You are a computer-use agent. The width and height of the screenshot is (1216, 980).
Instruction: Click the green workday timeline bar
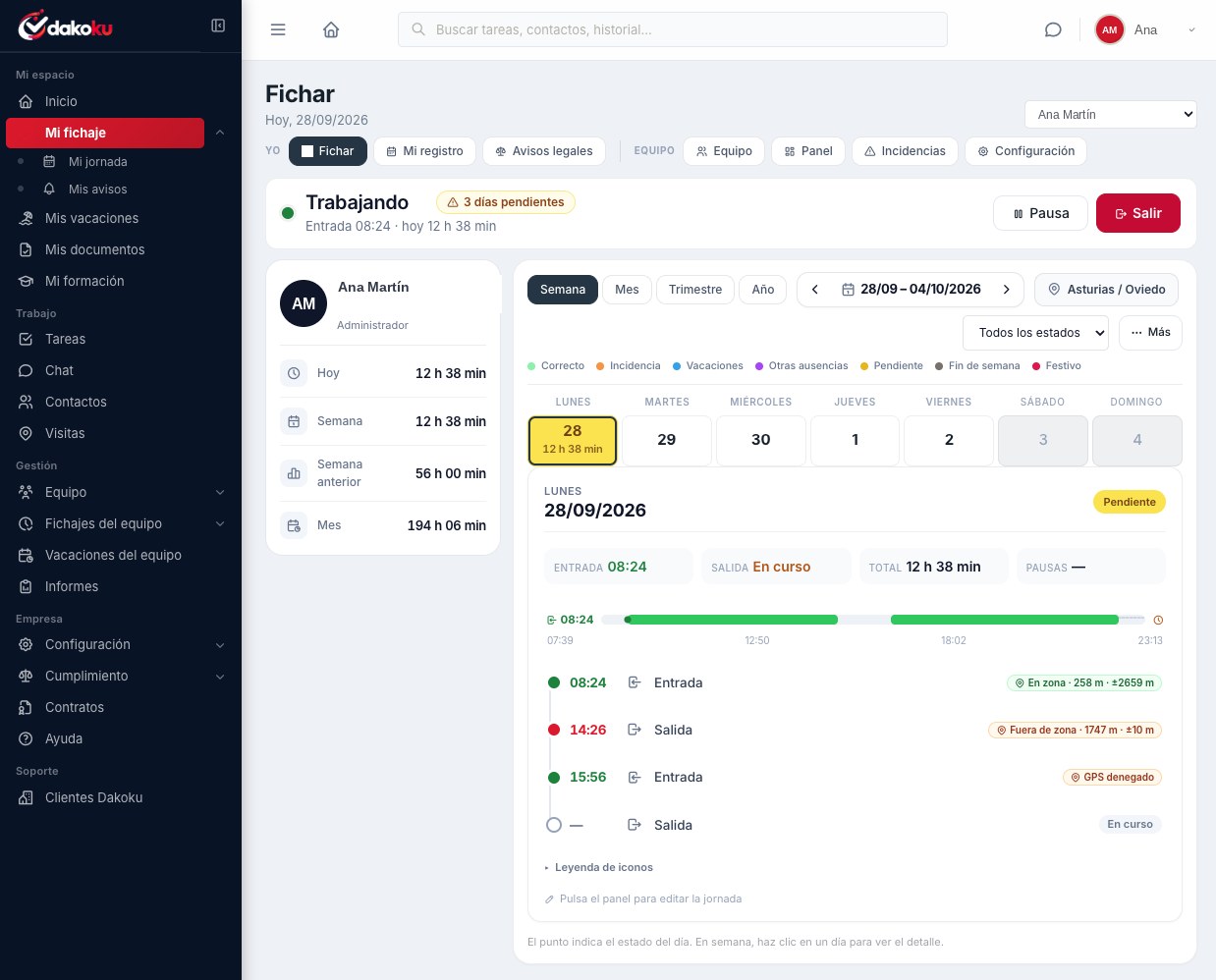point(872,620)
